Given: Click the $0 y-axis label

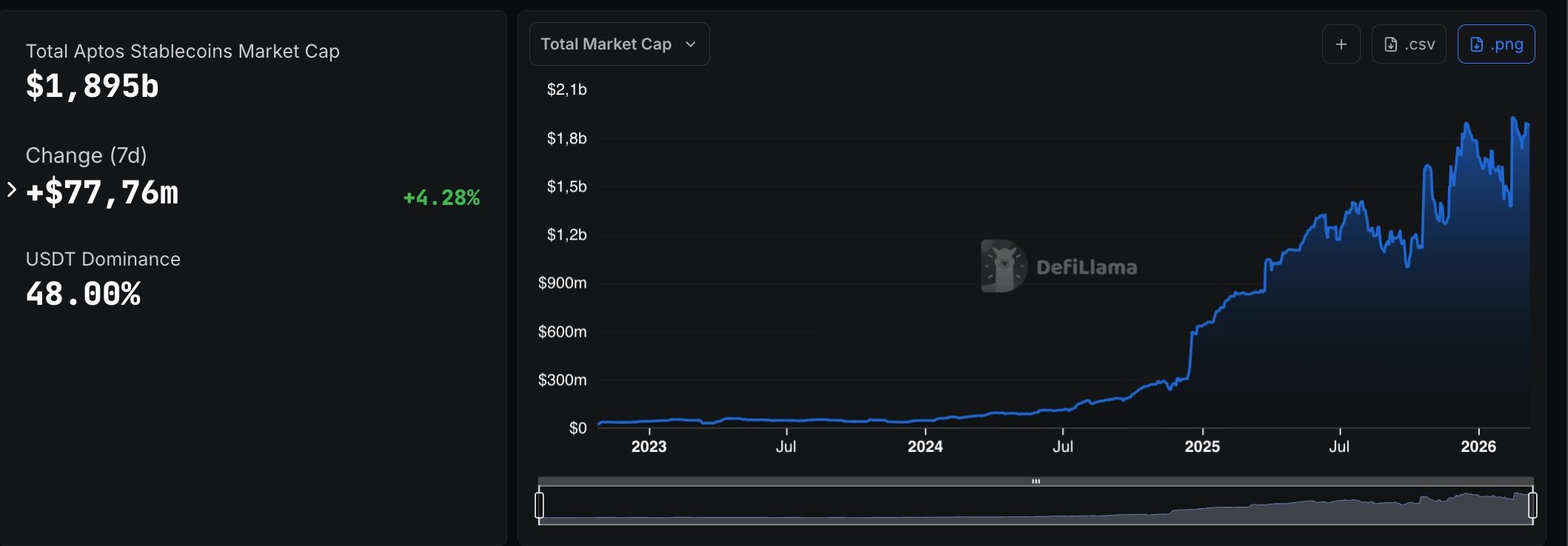Looking at the screenshot, I should coord(577,428).
